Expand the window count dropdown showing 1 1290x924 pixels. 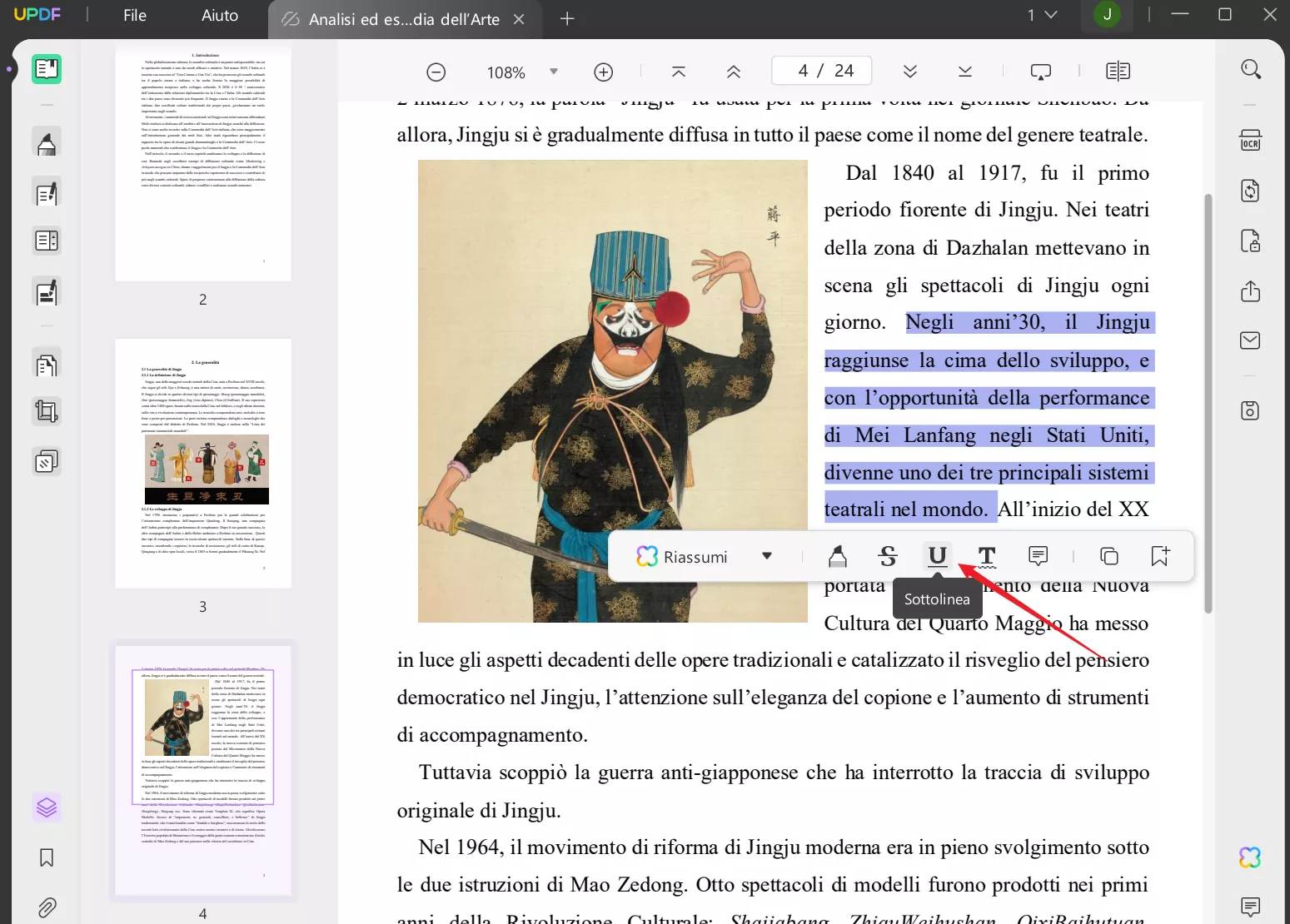coord(1041,15)
